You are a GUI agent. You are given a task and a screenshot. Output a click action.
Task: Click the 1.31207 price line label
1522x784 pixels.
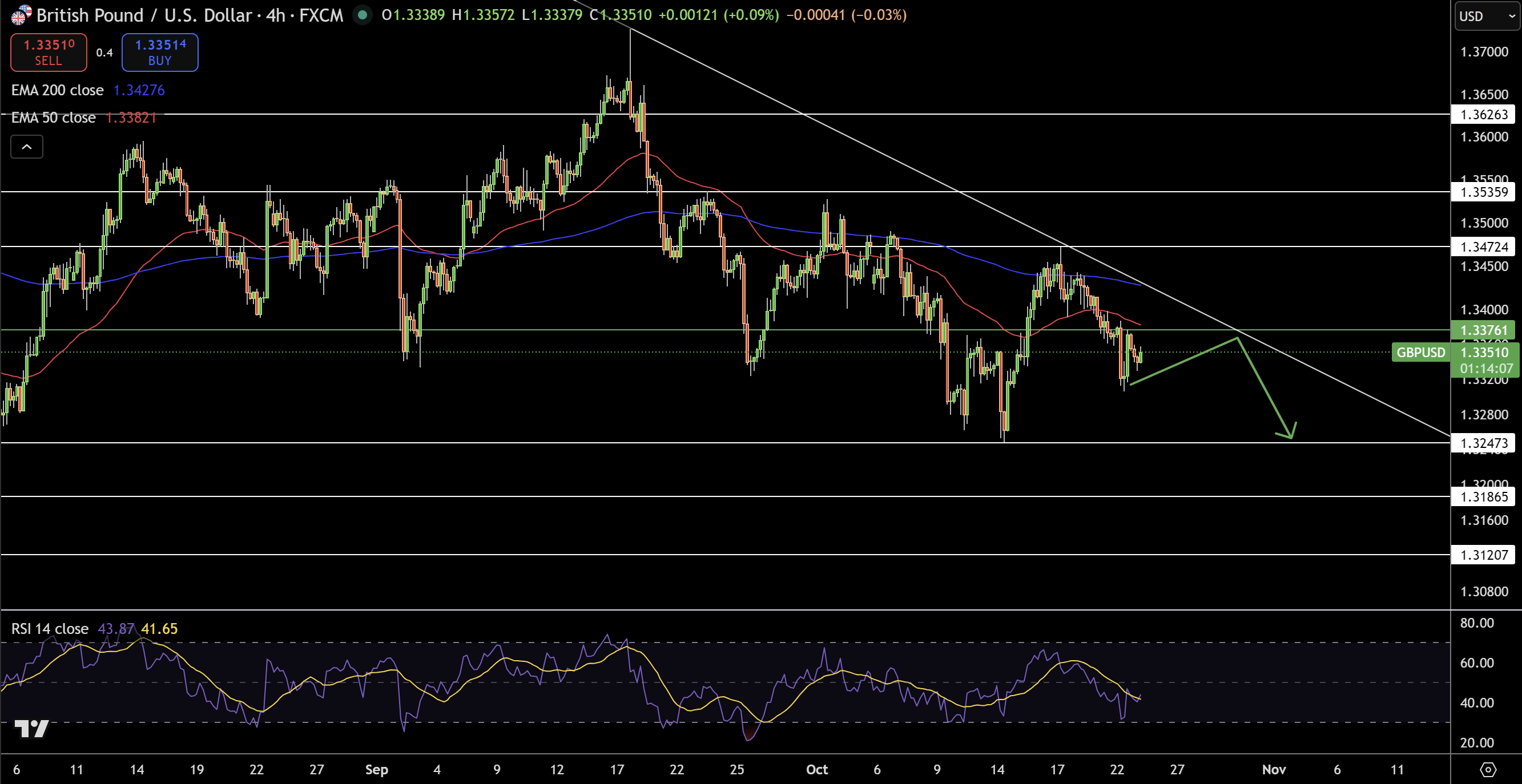click(1483, 555)
